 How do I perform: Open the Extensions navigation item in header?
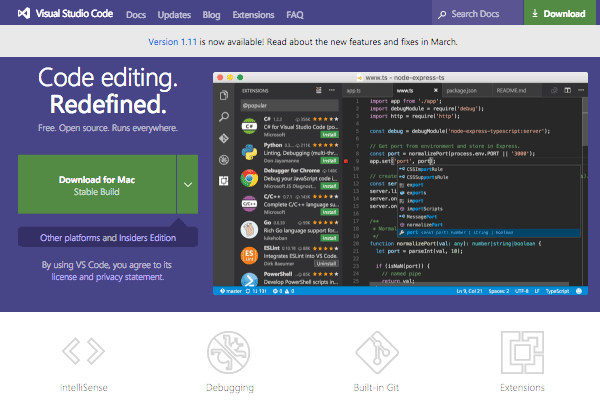click(253, 15)
